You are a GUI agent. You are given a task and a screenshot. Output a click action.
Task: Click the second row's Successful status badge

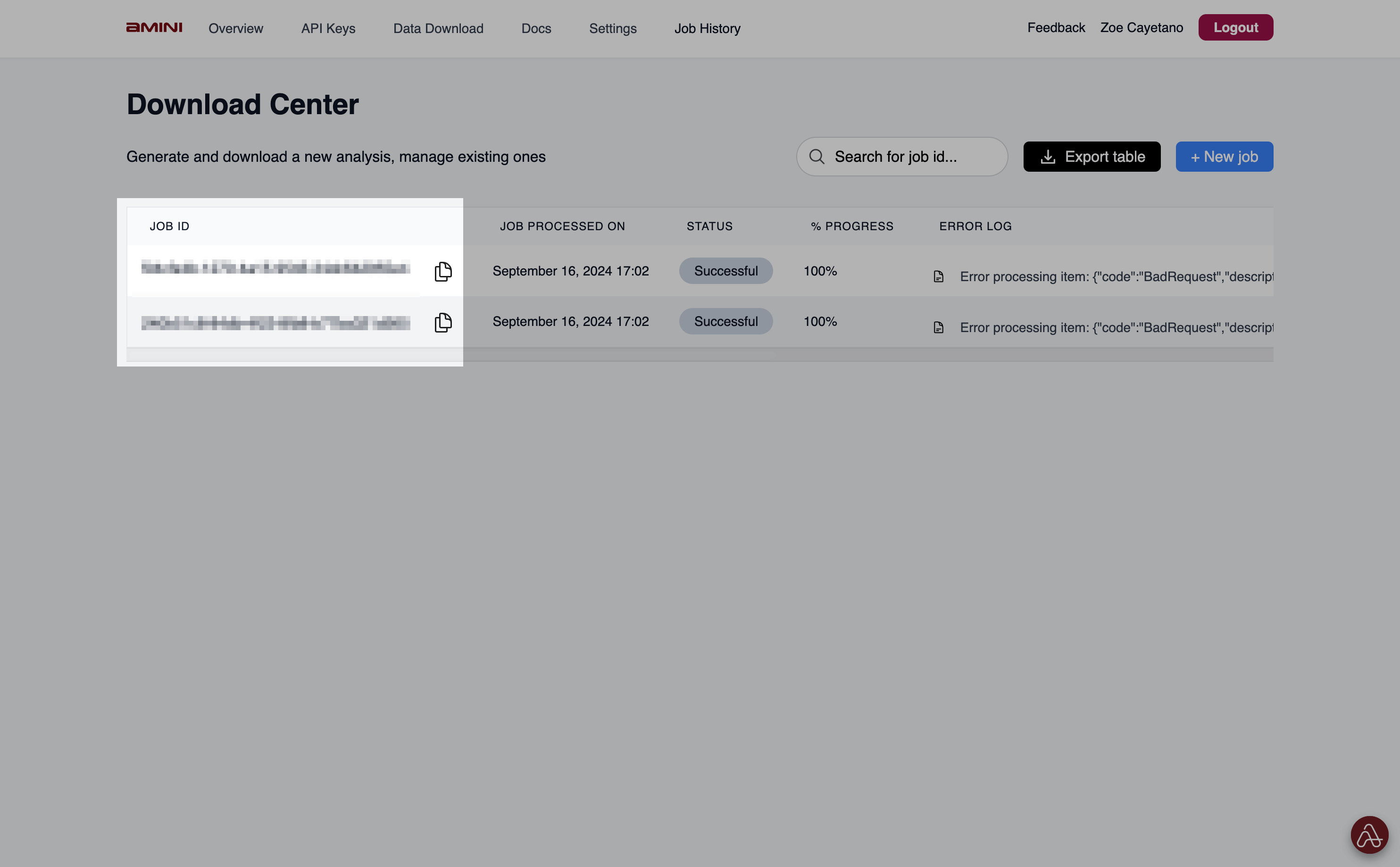click(726, 321)
